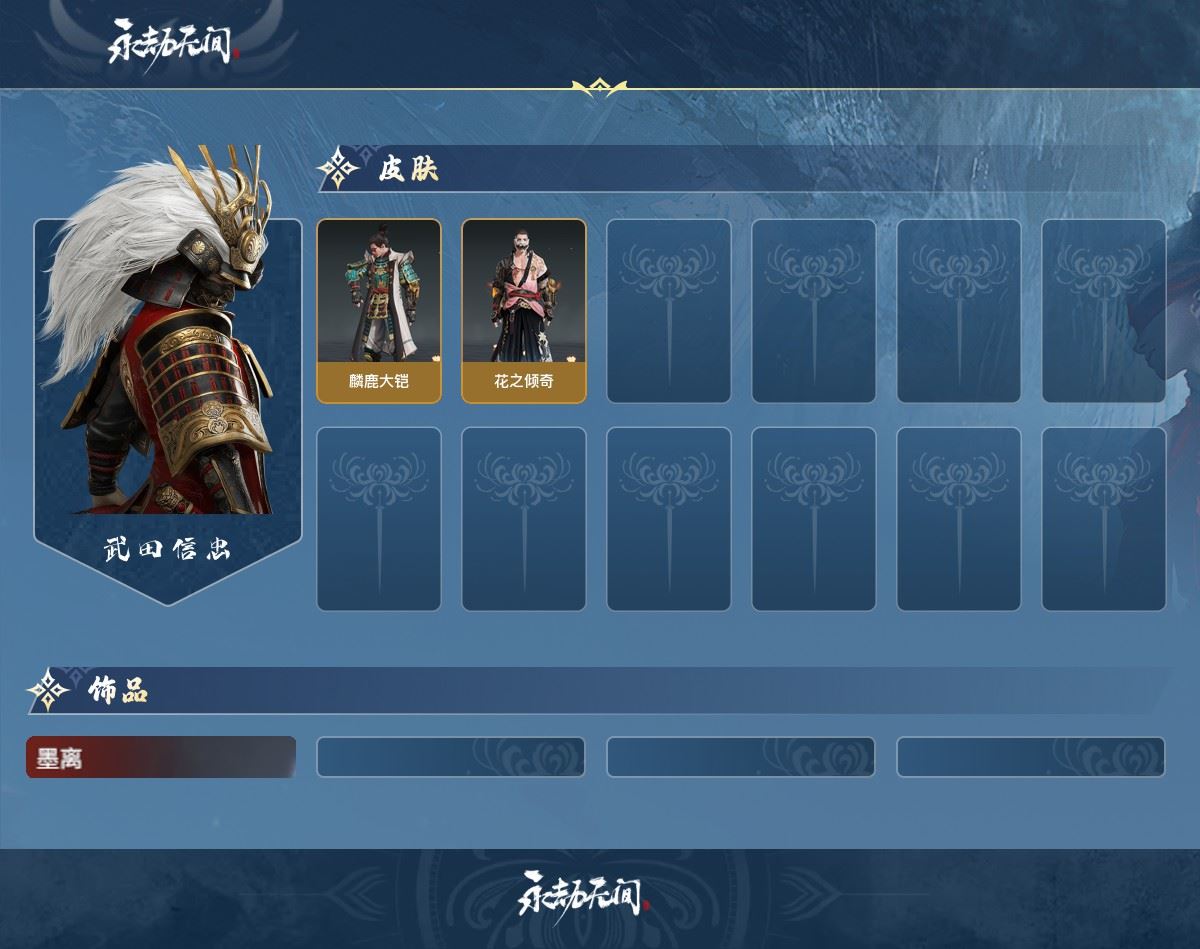Click the last empty slot in top skin row
Image resolution: width=1200 pixels, height=949 pixels.
pos(1104,311)
